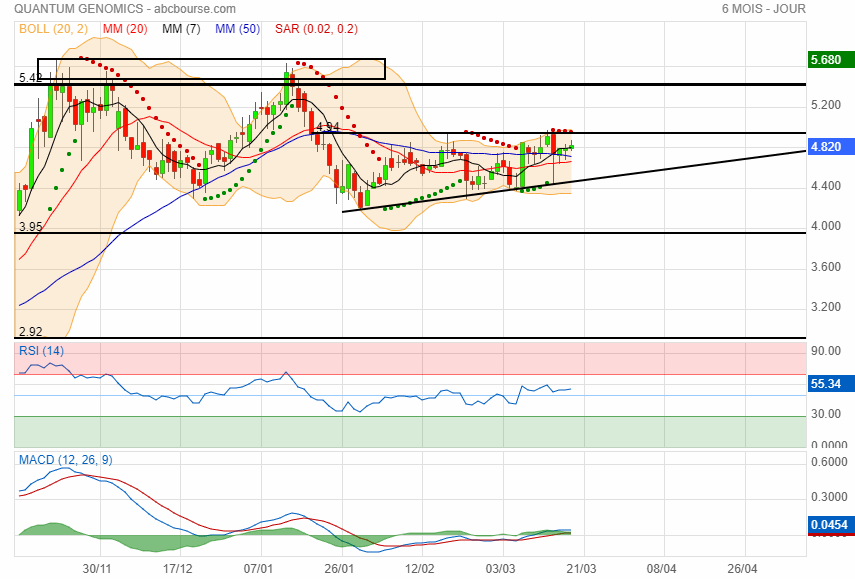Click the 08/04 date label

click(662, 569)
